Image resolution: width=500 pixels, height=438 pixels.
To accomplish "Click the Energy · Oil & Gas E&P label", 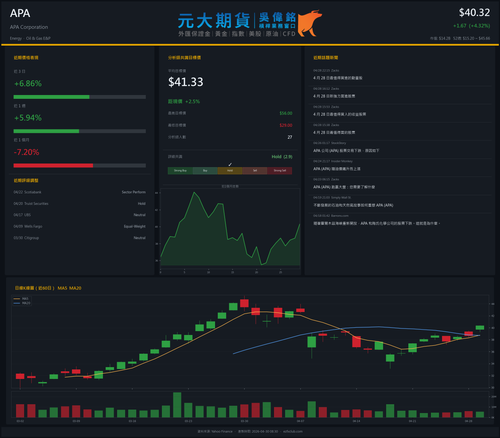I will tap(30, 38).
